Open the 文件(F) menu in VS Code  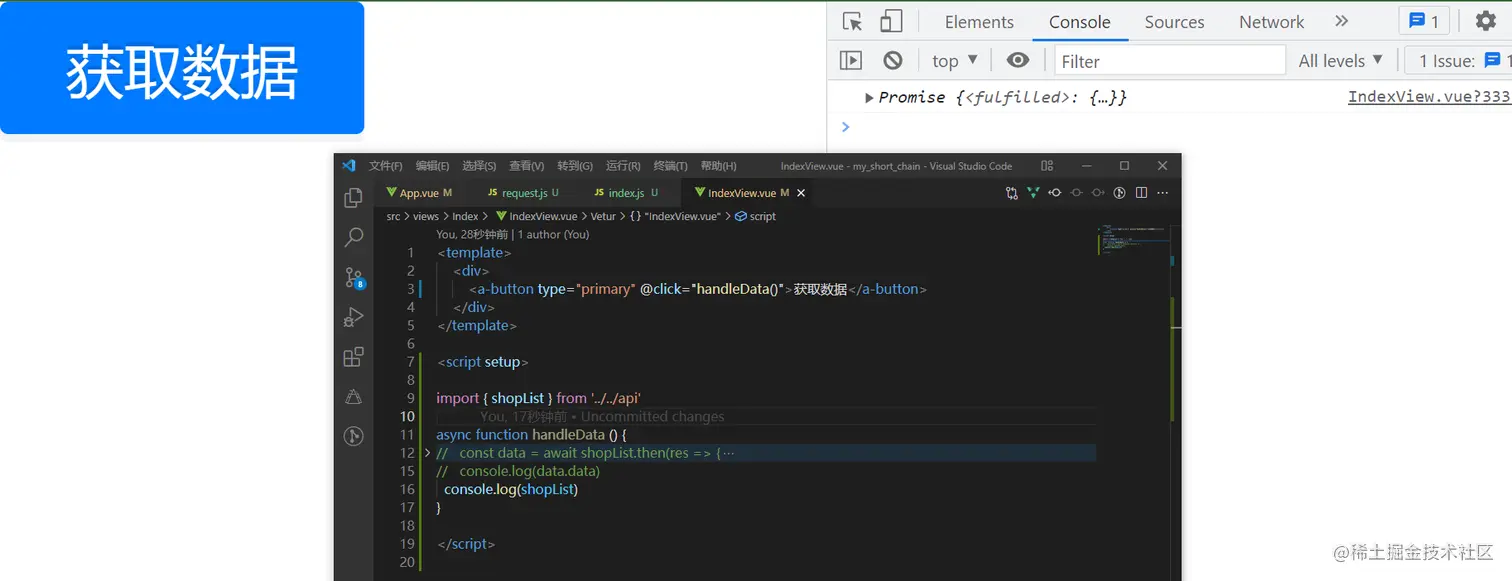coord(385,166)
